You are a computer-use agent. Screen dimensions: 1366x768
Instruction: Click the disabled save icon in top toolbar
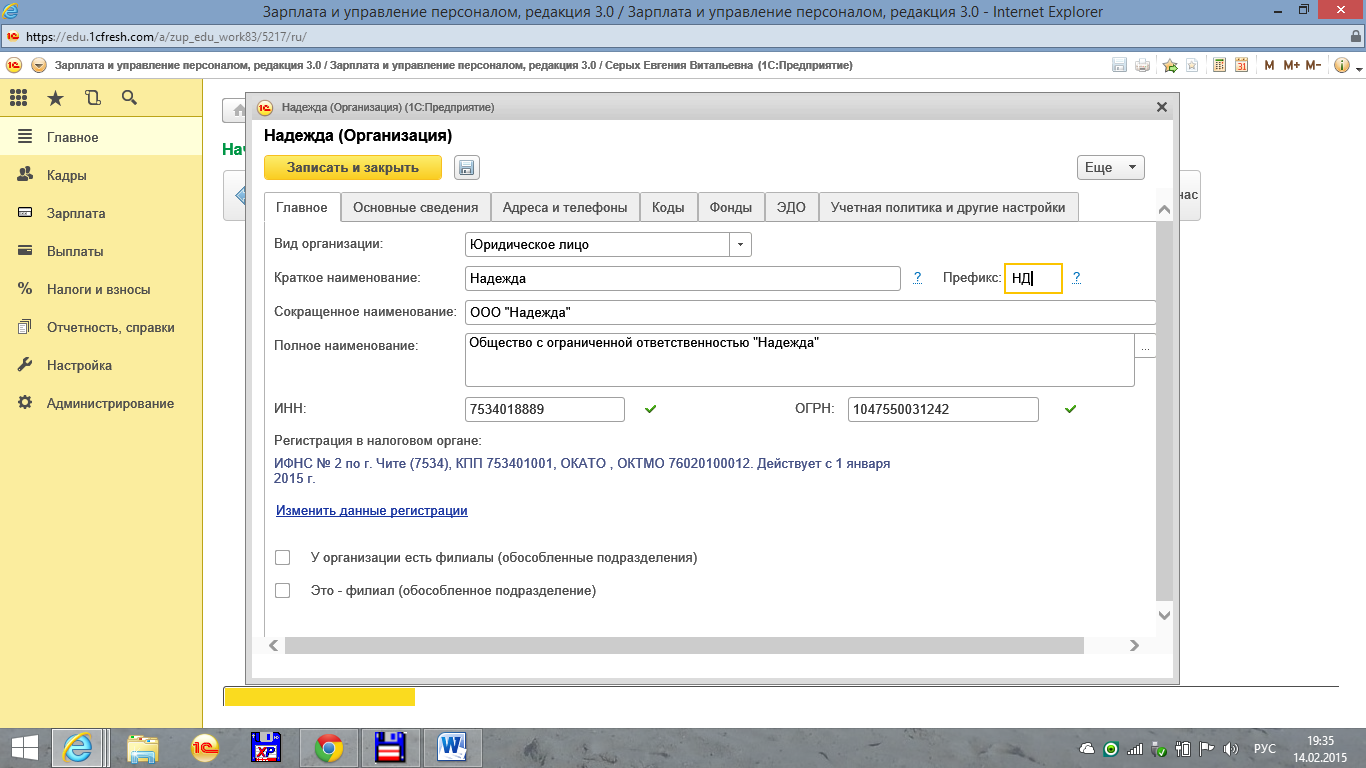pos(1120,65)
